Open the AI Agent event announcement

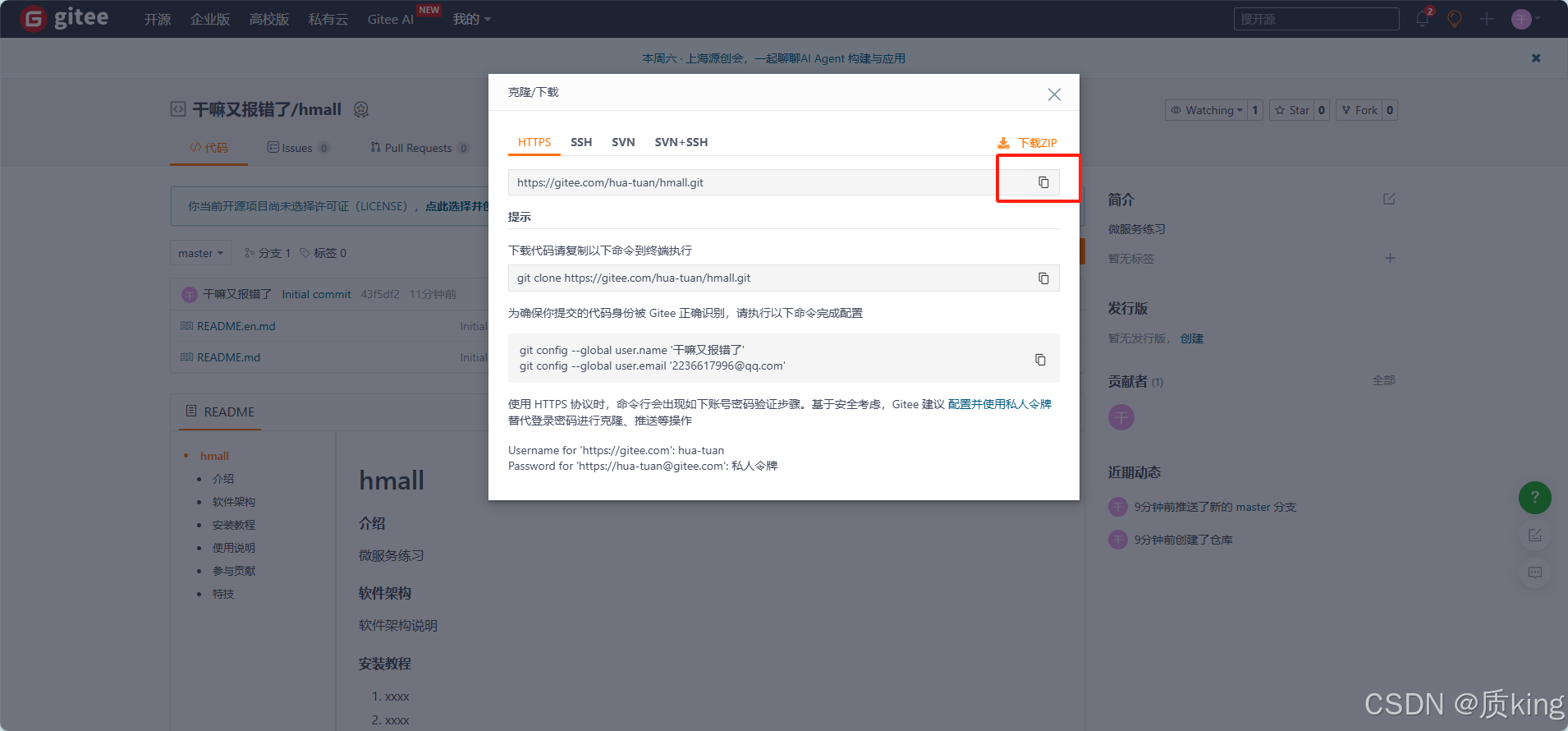coord(773,58)
